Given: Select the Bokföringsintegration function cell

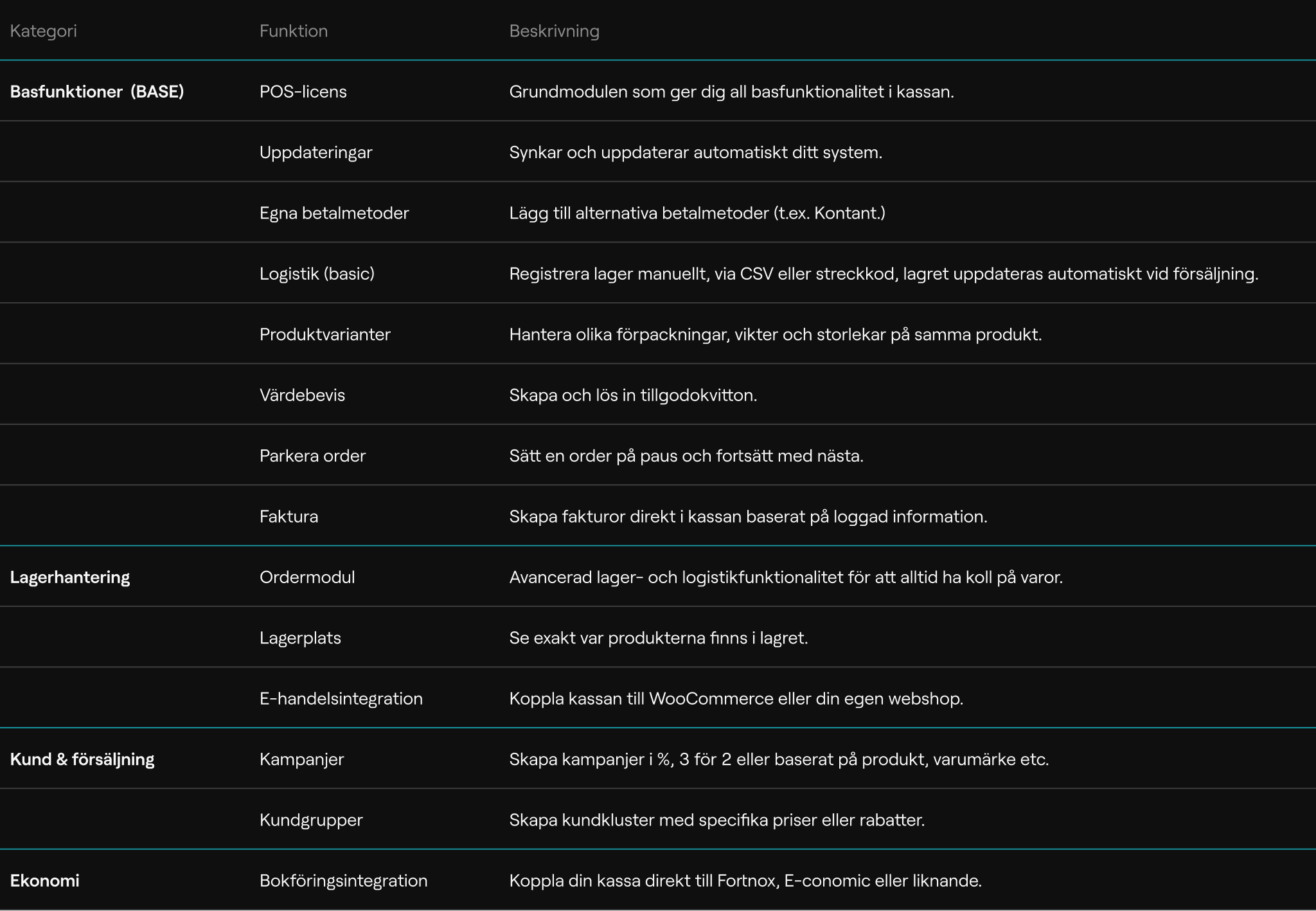Looking at the screenshot, I should 343,881.
